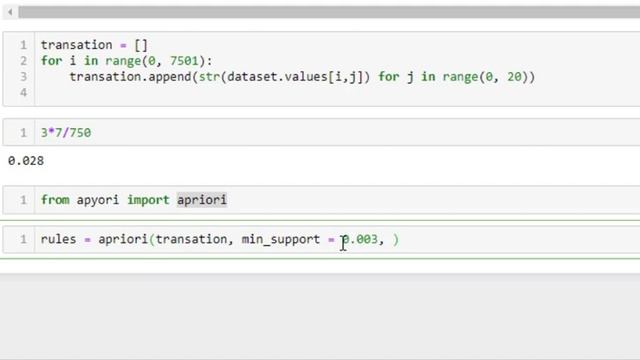Click 'rules' variable name in last cell
The image size is (640, 360).
[58, 239]
